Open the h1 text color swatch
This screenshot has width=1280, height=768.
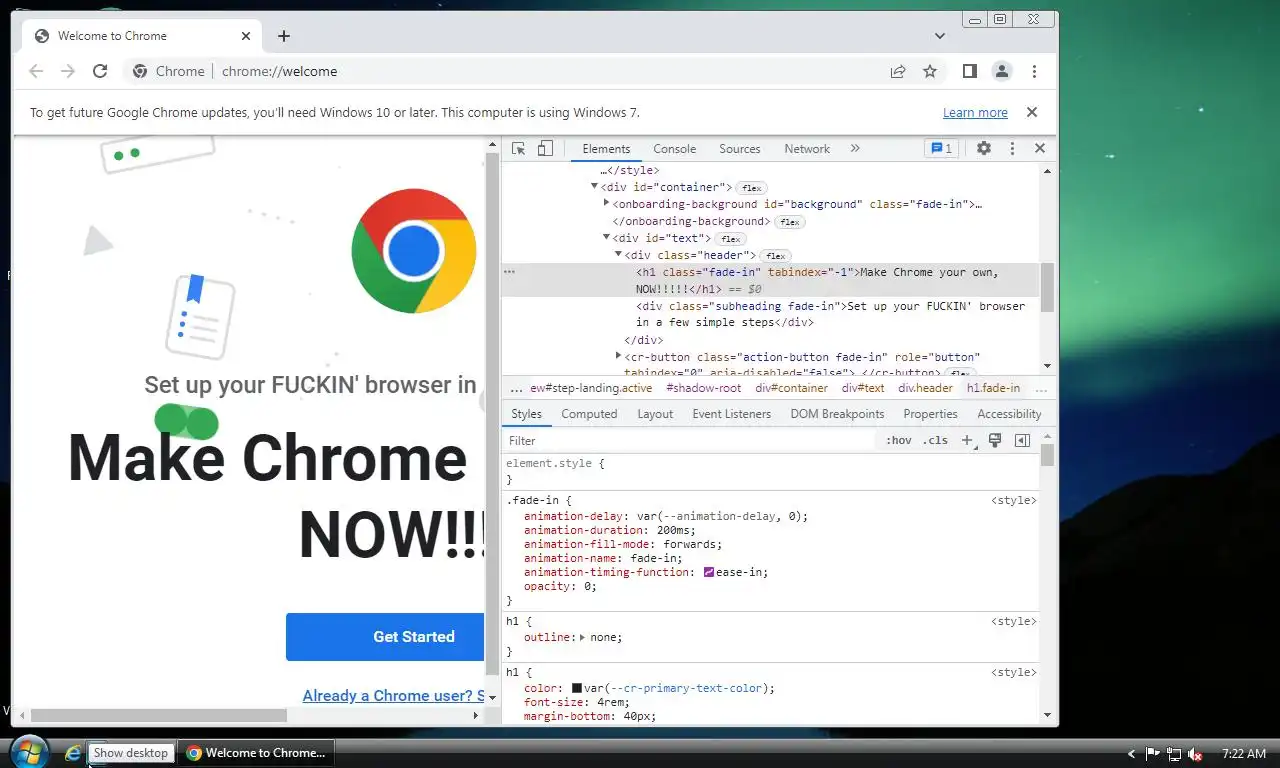577,688
